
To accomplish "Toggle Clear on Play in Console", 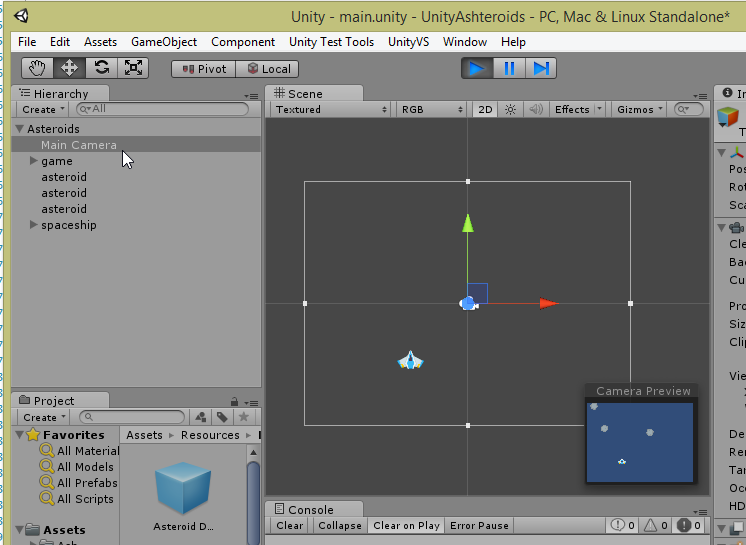I will tap(406, 526).
